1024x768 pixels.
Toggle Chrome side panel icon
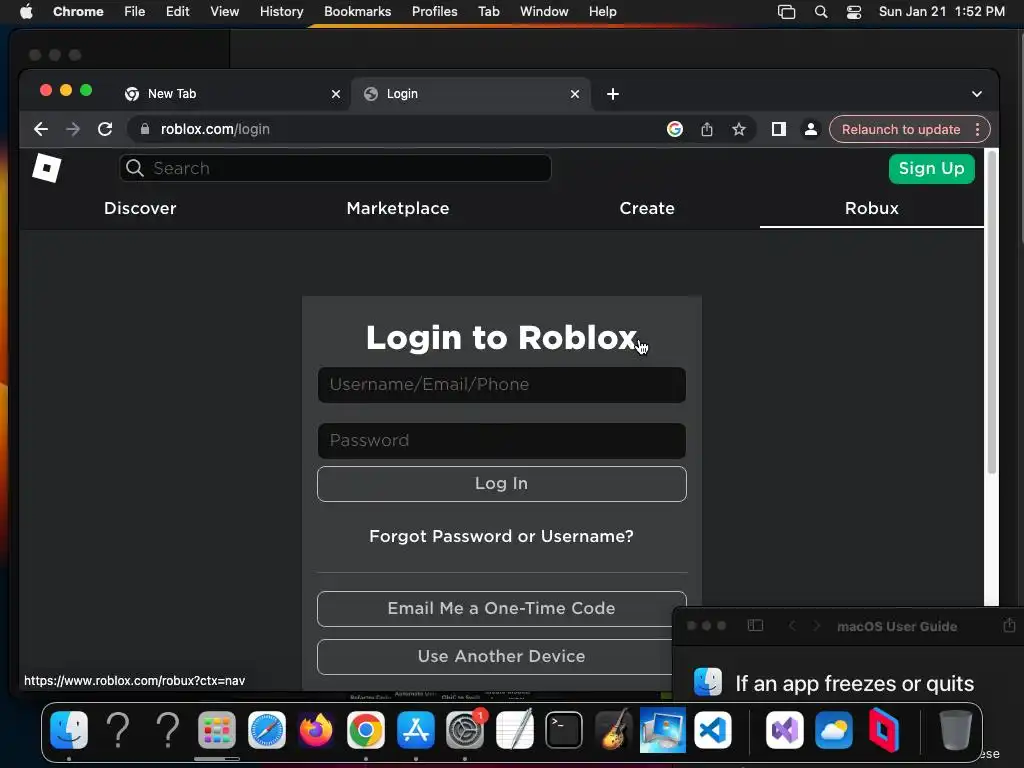tap(778, 129)
